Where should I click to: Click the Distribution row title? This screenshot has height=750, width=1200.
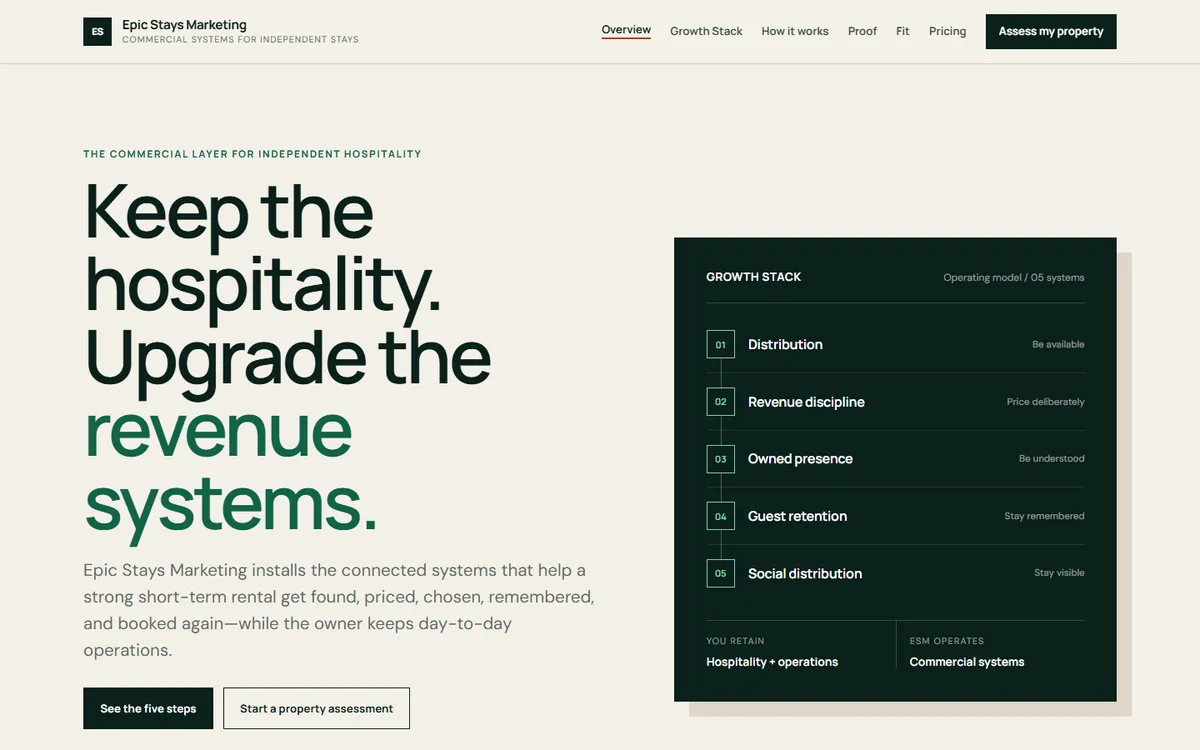click(785, 344)
